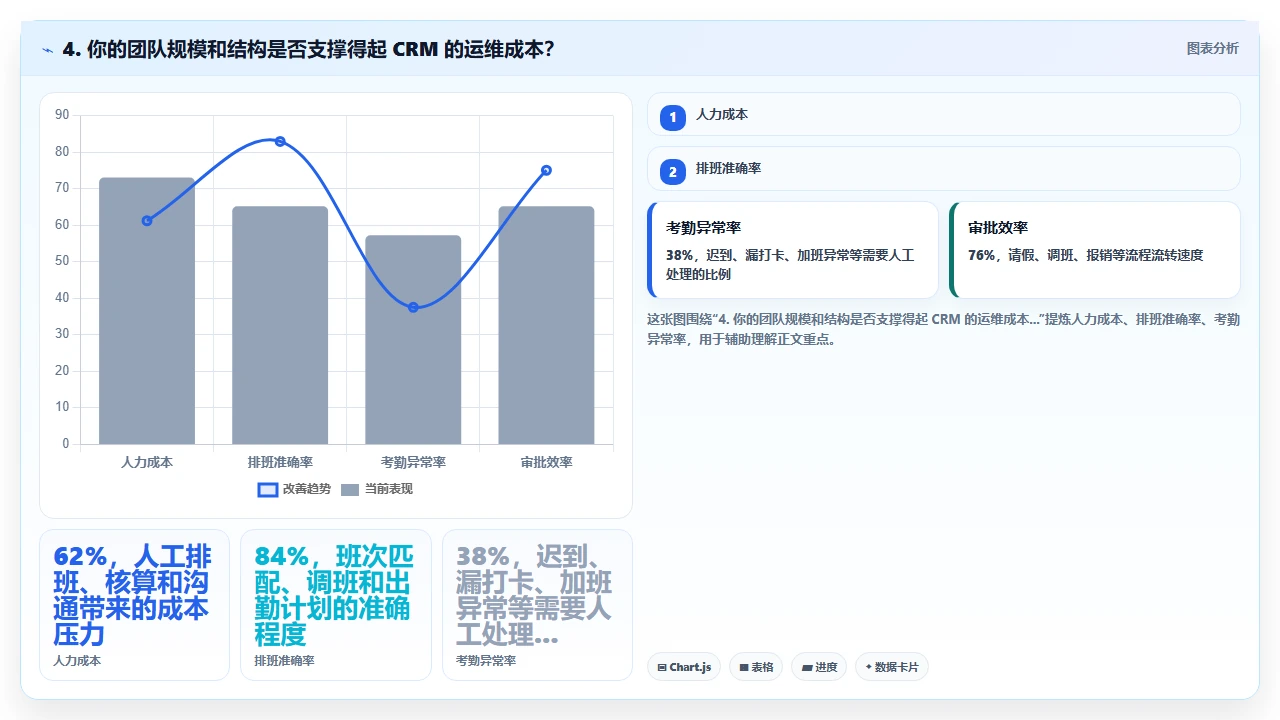Toggle the 改善趋势 legend entry
The width and height of the screenshot is (1280, 720).
[294, 489]
